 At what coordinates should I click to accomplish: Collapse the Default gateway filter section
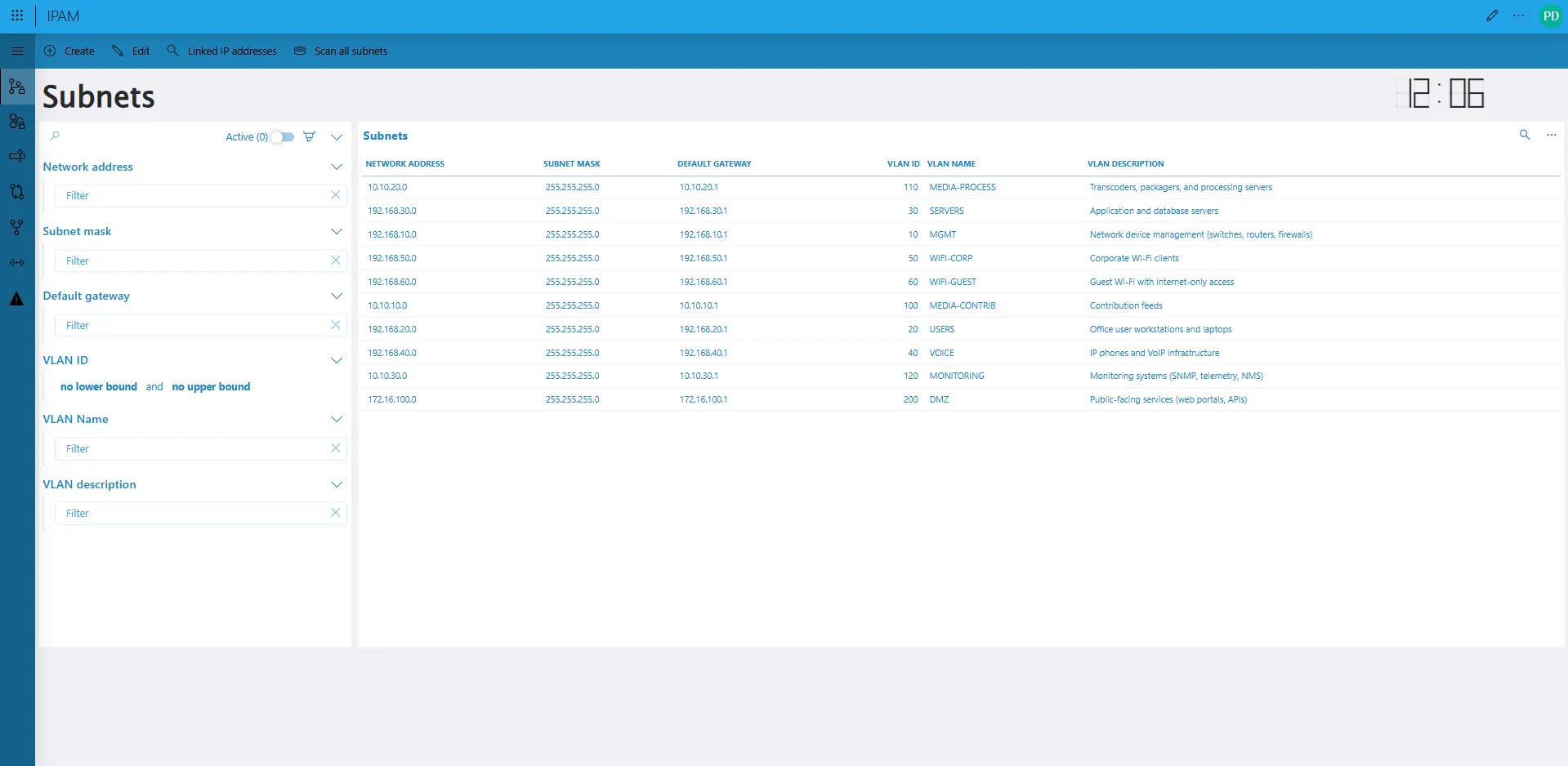coord(337,296)
